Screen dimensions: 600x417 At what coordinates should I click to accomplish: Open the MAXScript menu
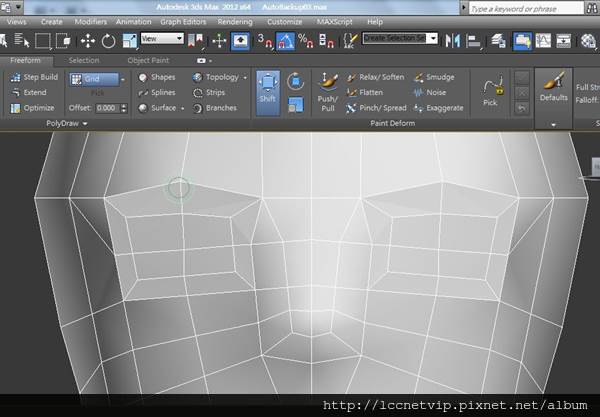(334, 22)
